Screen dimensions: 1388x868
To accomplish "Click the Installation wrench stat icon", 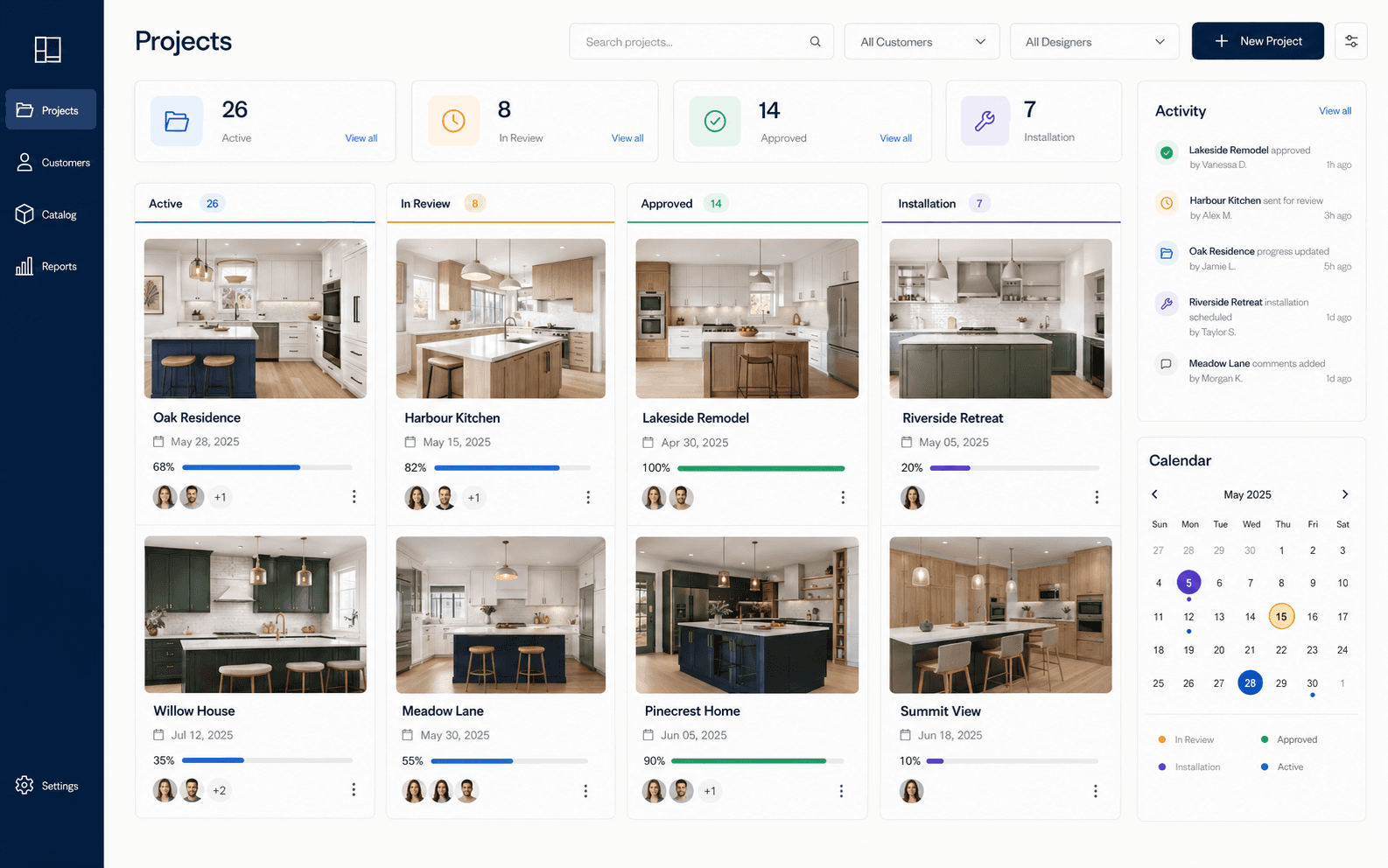I will [x=985, y=121].
